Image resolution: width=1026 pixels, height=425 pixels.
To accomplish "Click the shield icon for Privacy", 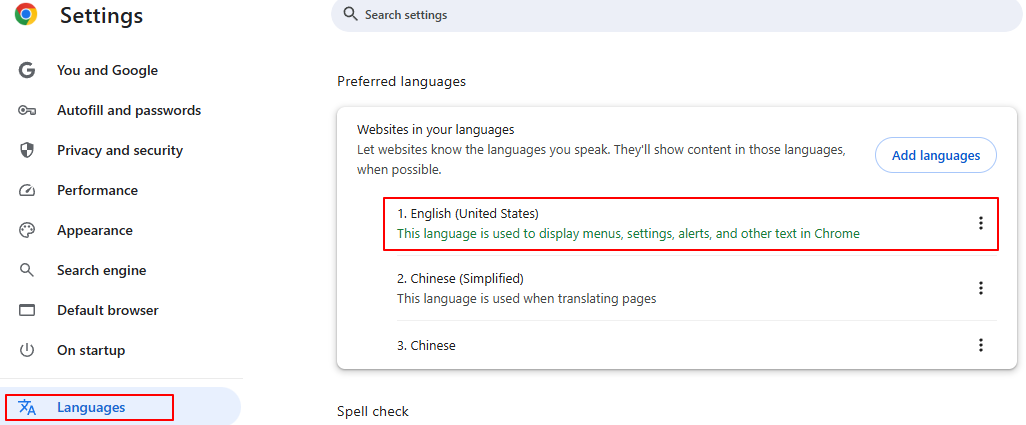I will 26,150.
